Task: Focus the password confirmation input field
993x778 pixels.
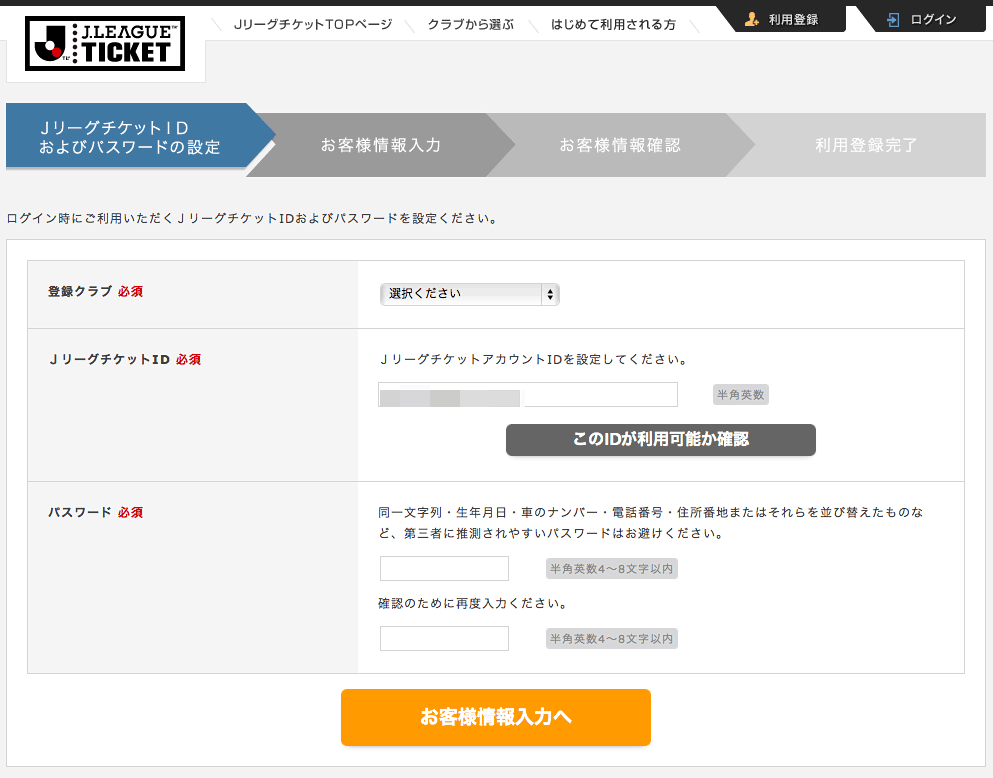Action: 444,638
